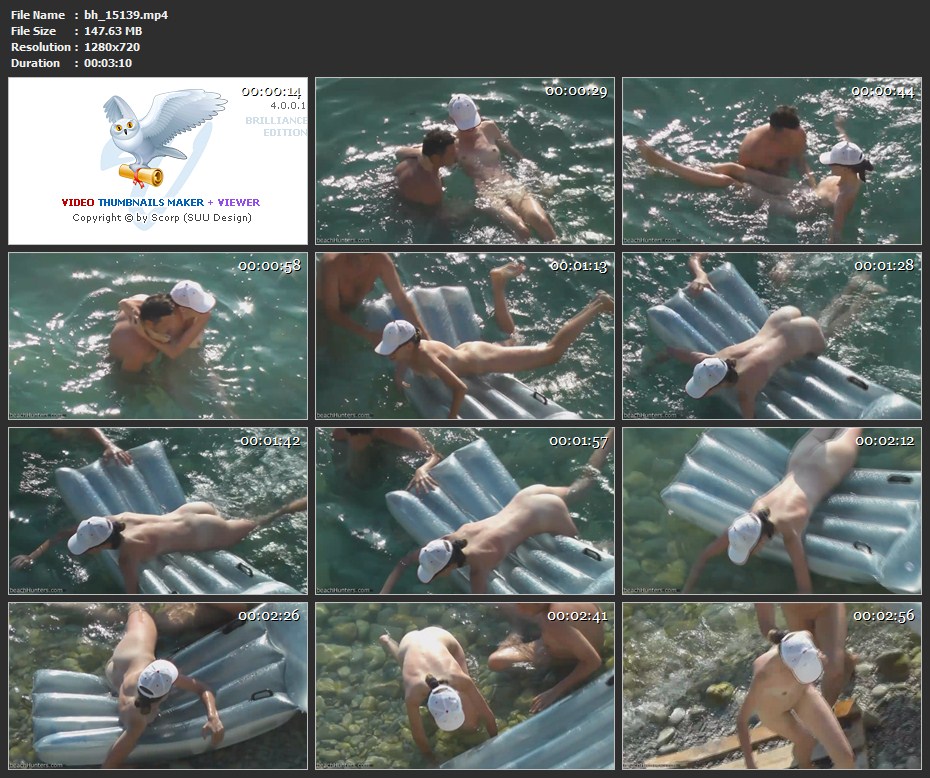
Task: Click the 00:03:10 duration value
Action: point(108,63)
